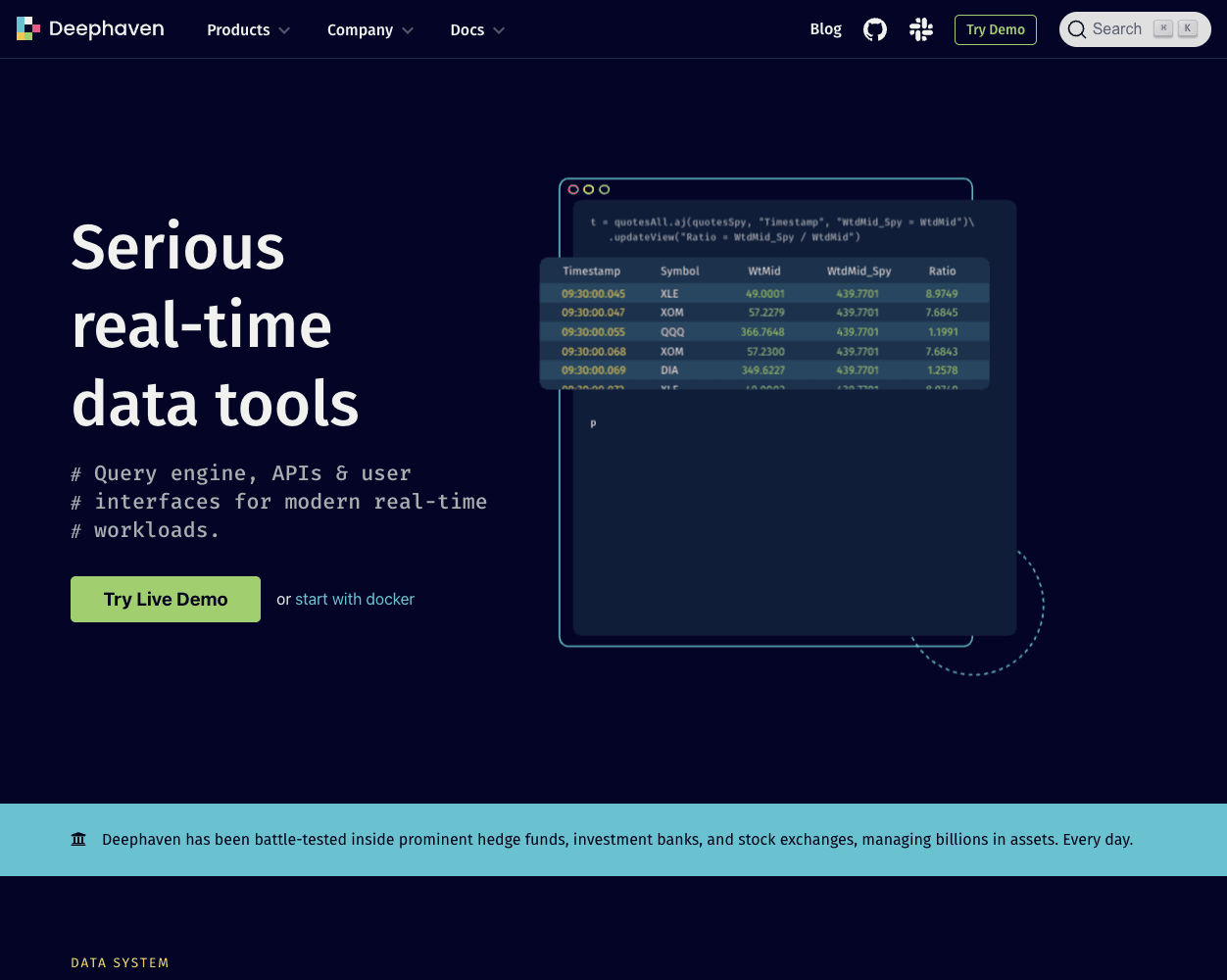1227x980 pixels.
Task: Click the 1.1991 ratio value
Action: coord(944,332)
